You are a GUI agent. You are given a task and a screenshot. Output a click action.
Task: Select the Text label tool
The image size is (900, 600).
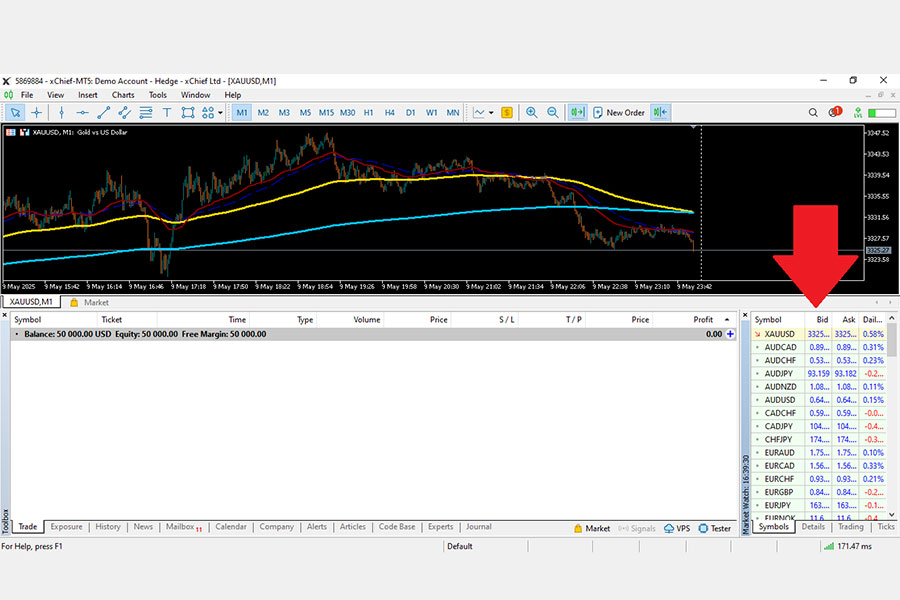[x=167, y=113]
